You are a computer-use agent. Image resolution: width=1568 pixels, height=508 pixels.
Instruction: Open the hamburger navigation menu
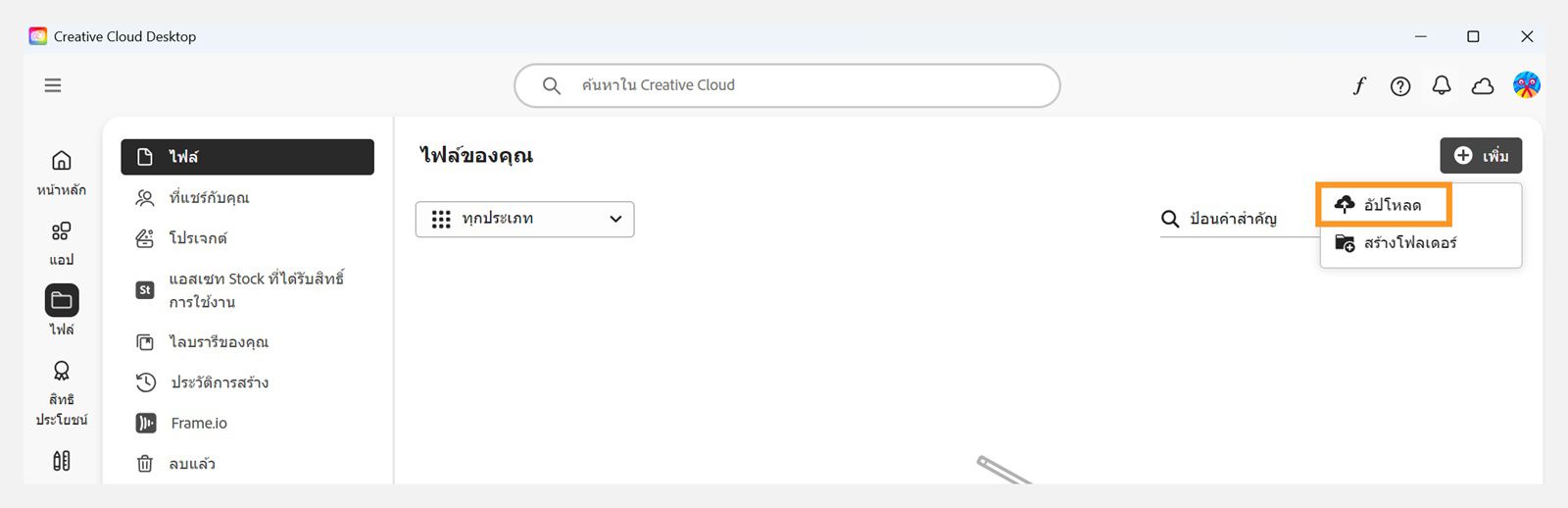coord(53,85)
